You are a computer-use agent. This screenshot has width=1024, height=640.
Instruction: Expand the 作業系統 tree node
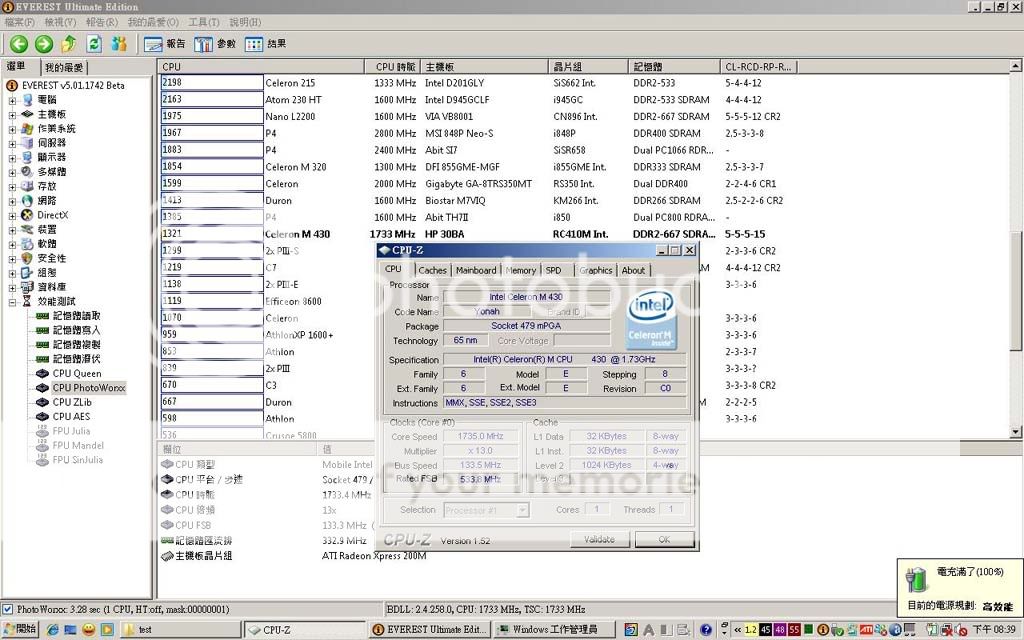pos(12,129)
